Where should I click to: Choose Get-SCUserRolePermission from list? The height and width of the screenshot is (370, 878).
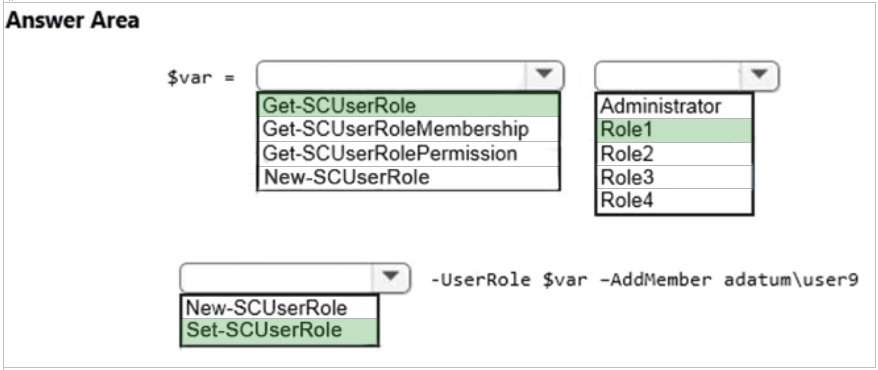(409, 153)
